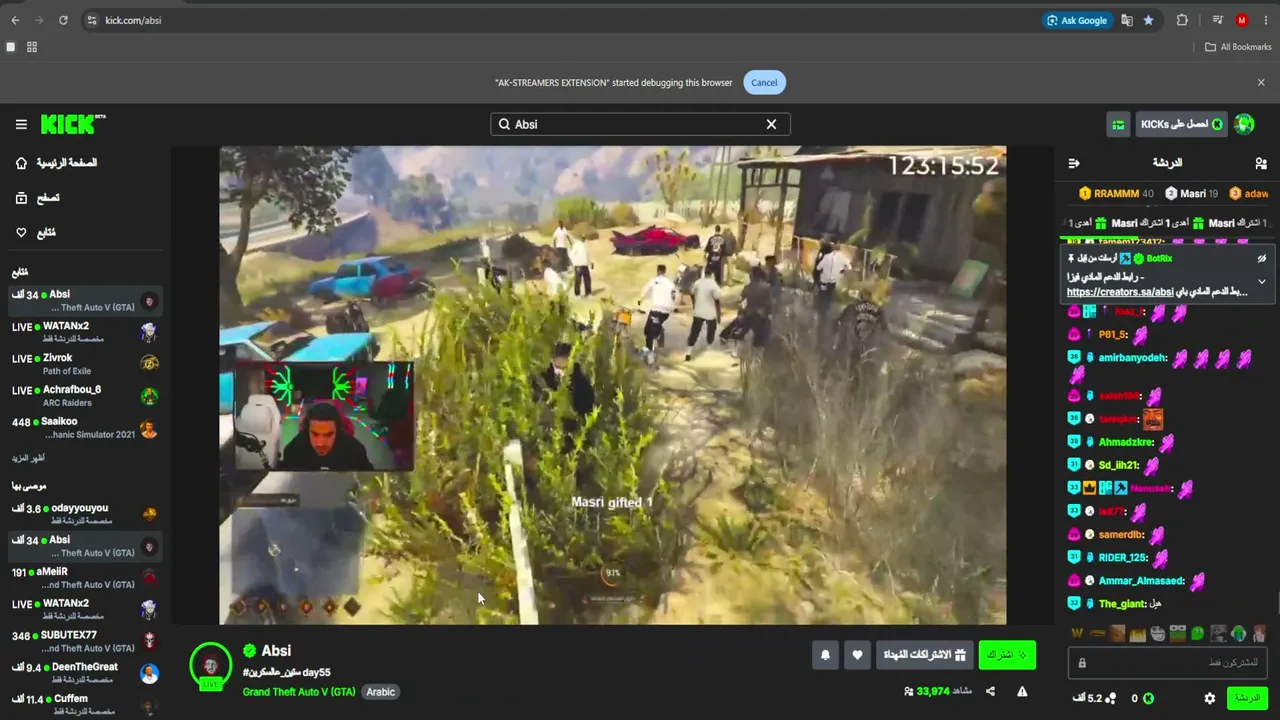
Task: Open WATANx2 channel in following list
Action: 85,332
